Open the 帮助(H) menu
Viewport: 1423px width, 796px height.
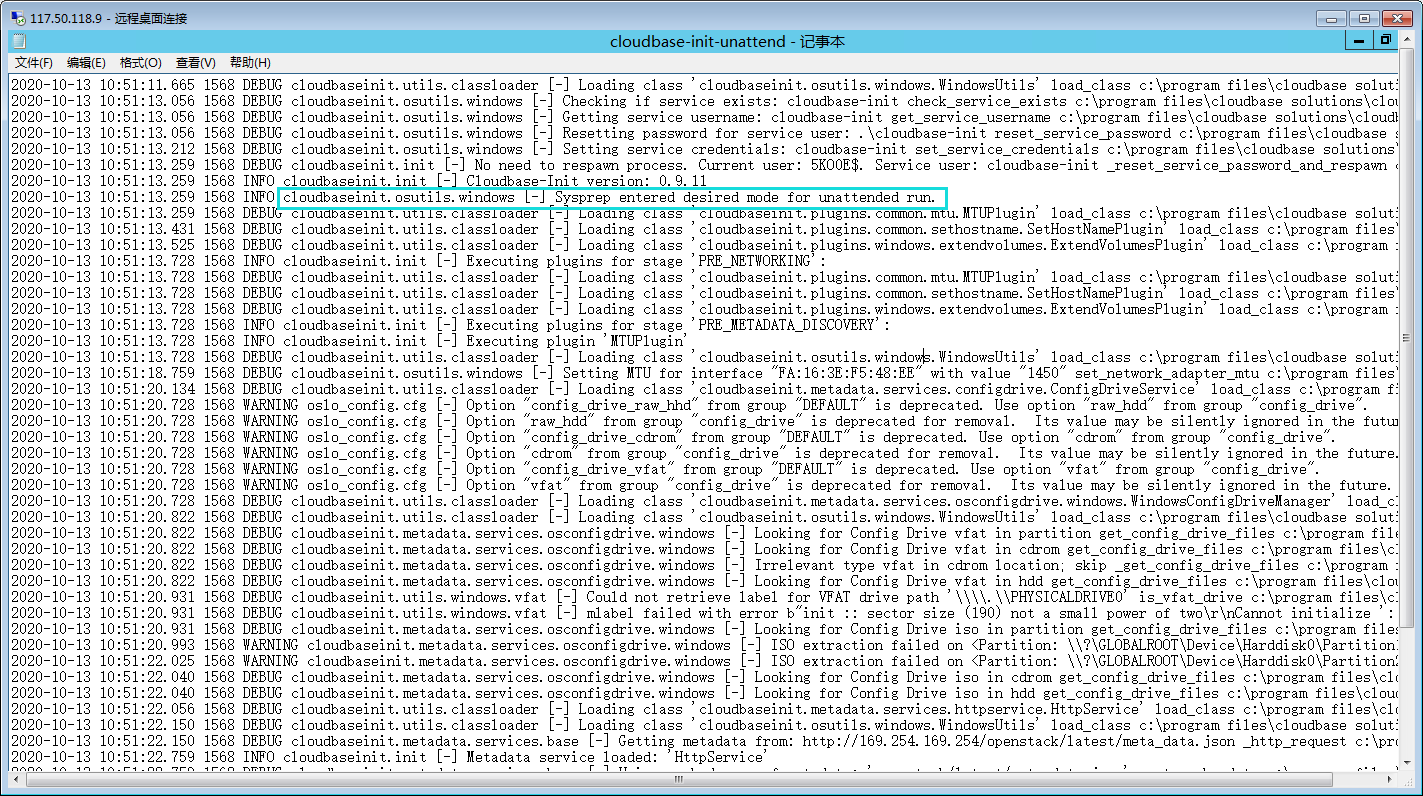point(250,63)
